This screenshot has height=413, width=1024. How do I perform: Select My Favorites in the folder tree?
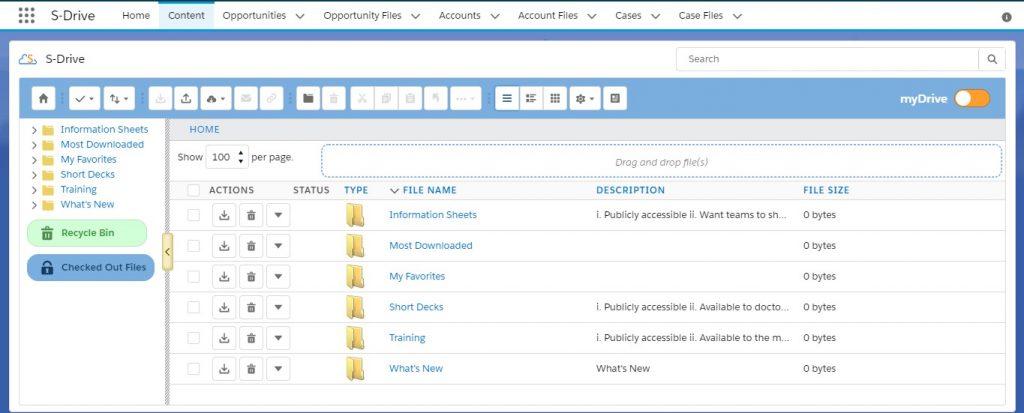pos(88,159)
